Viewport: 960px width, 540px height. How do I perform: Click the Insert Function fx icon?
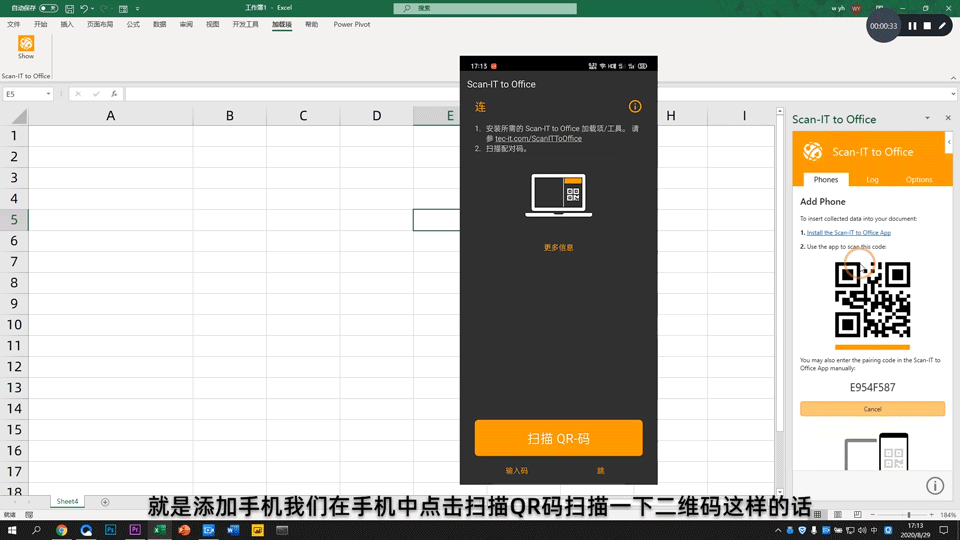(x=114, y=94)
